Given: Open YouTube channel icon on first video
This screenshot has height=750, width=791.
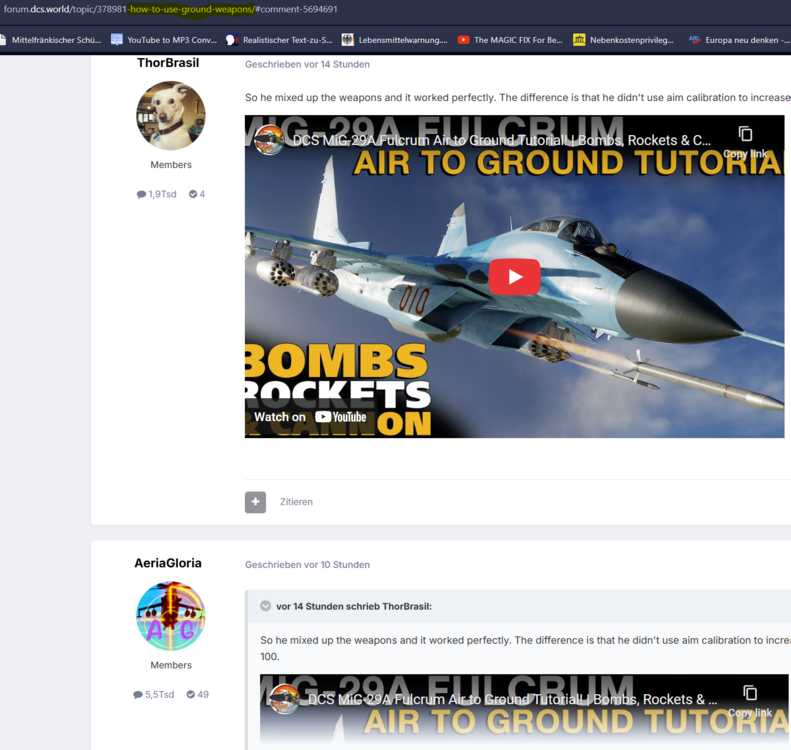Looking at the screenshot, I should click(x=269, y=140).
